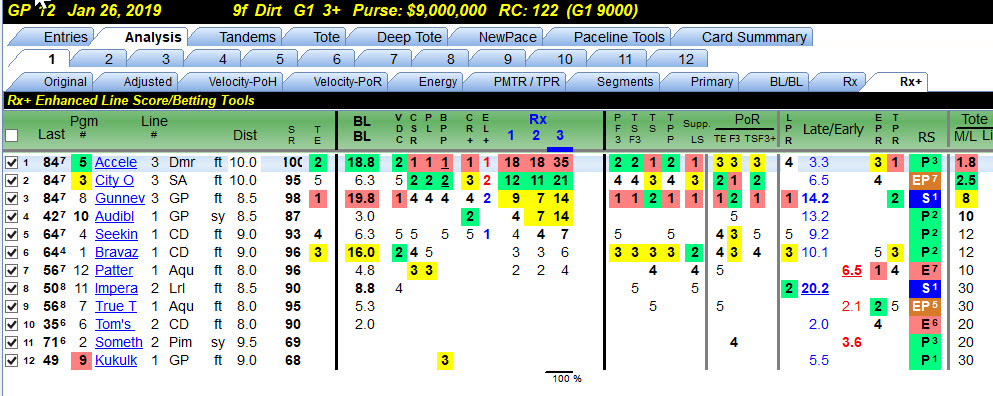Open horse link Tom's
Viewport: 993px width, 396px height.
tap(114, 325)
